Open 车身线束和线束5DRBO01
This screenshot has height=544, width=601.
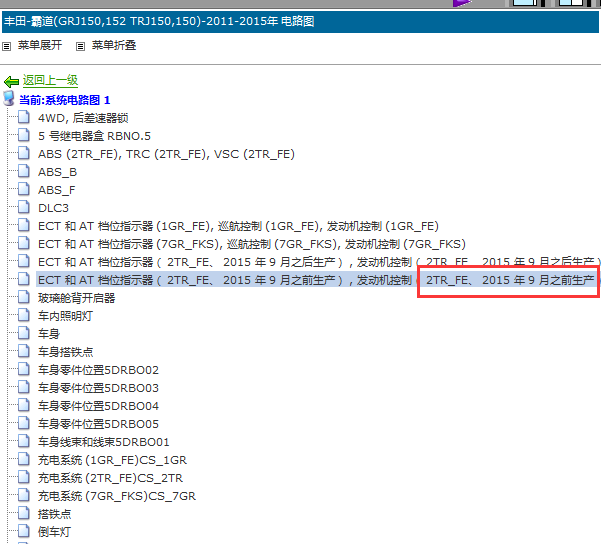point(103,442)
